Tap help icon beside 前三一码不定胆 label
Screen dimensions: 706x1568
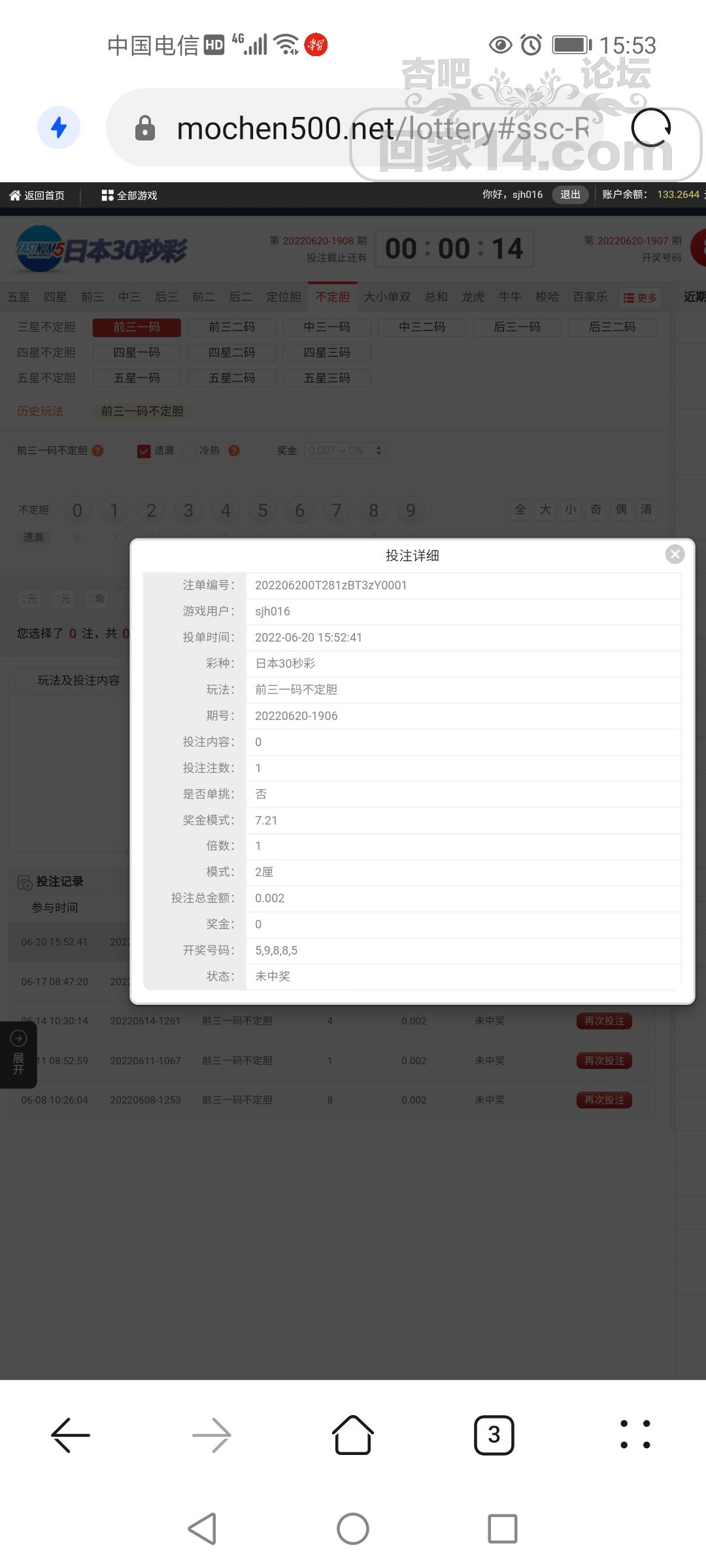click(98, 451)
